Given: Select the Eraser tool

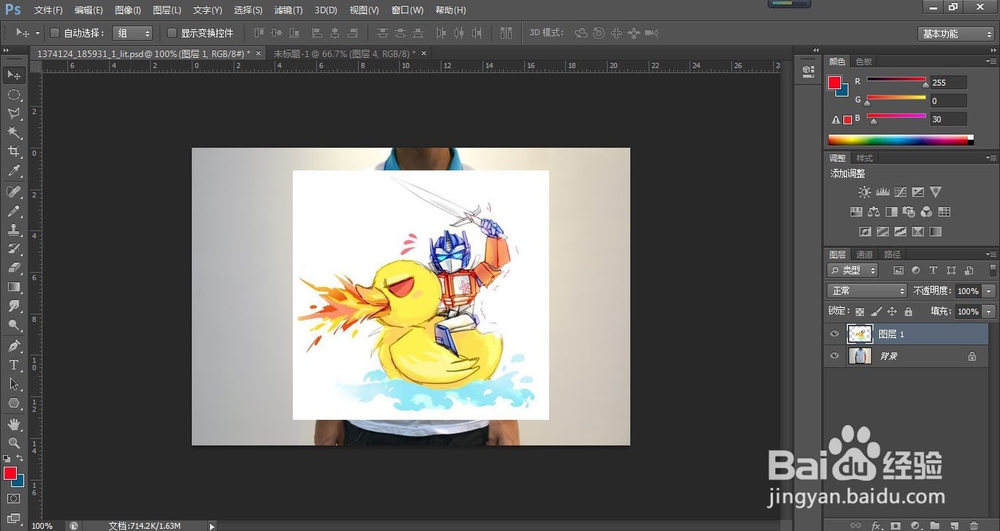Looking at the screenshot, I should (x=13, y=268).
